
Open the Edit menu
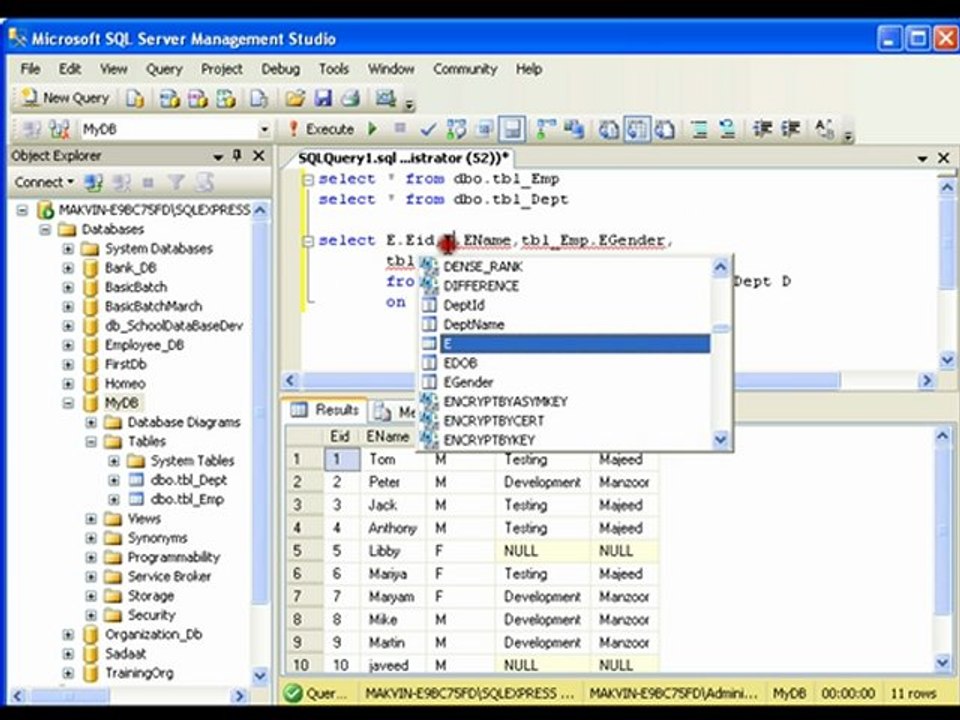[x=70, y=69]
